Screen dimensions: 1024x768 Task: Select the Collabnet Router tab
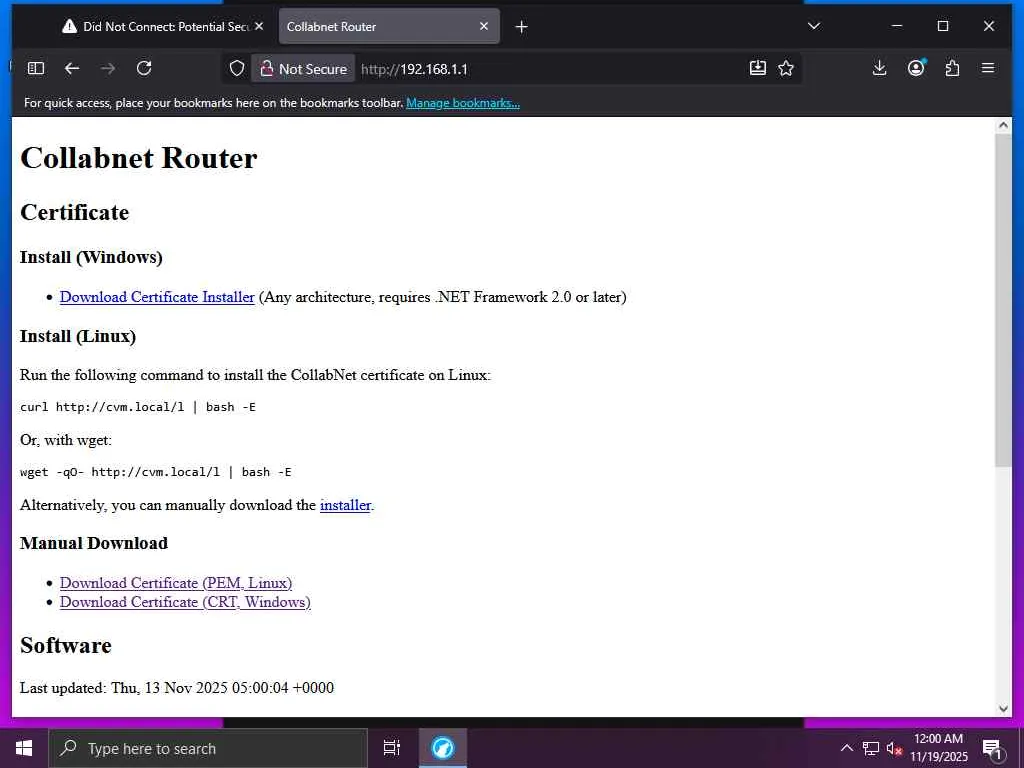click(x=389, y=27)
